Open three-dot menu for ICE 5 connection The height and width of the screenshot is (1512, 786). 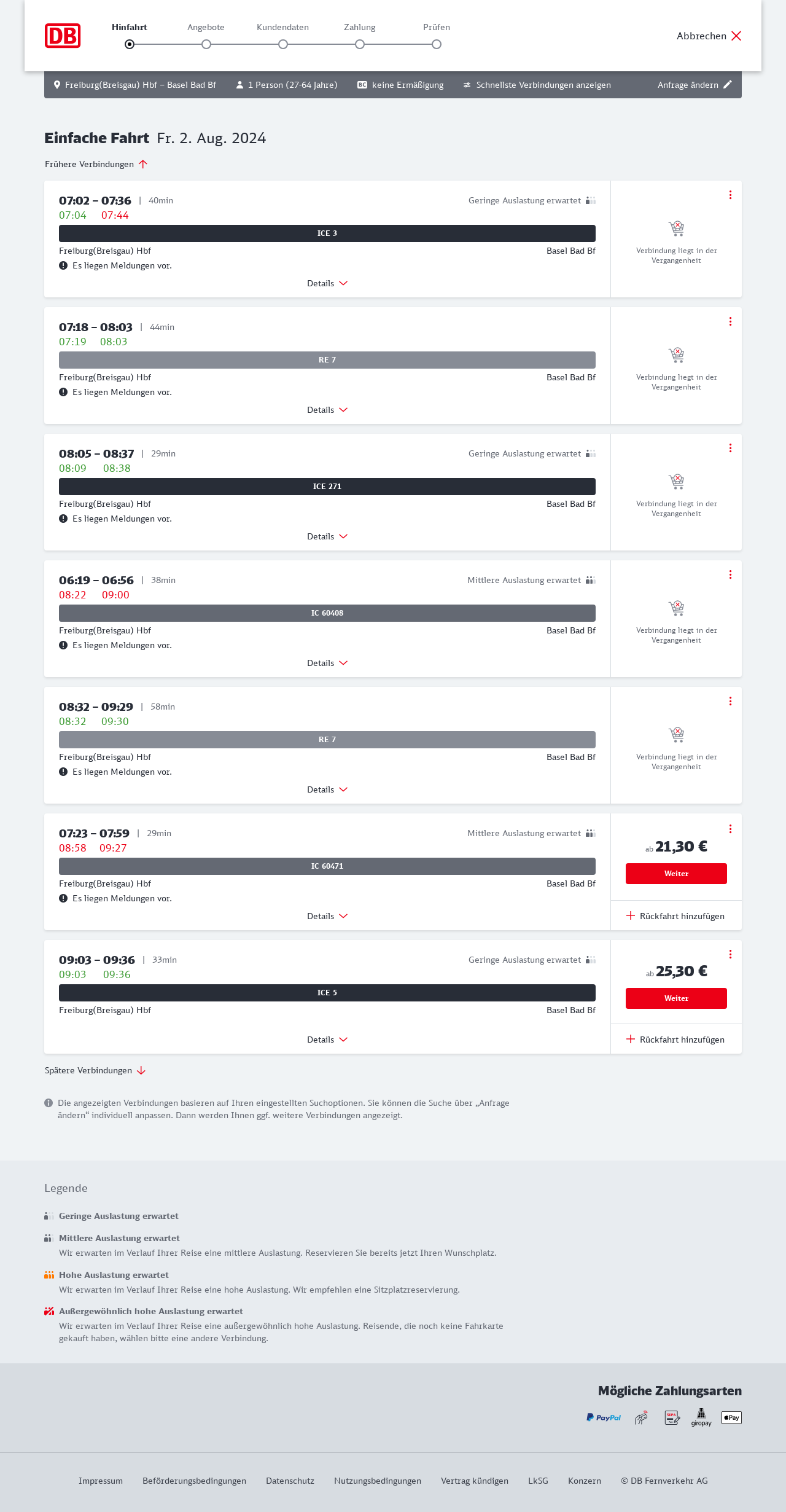[x=730, y=954]
